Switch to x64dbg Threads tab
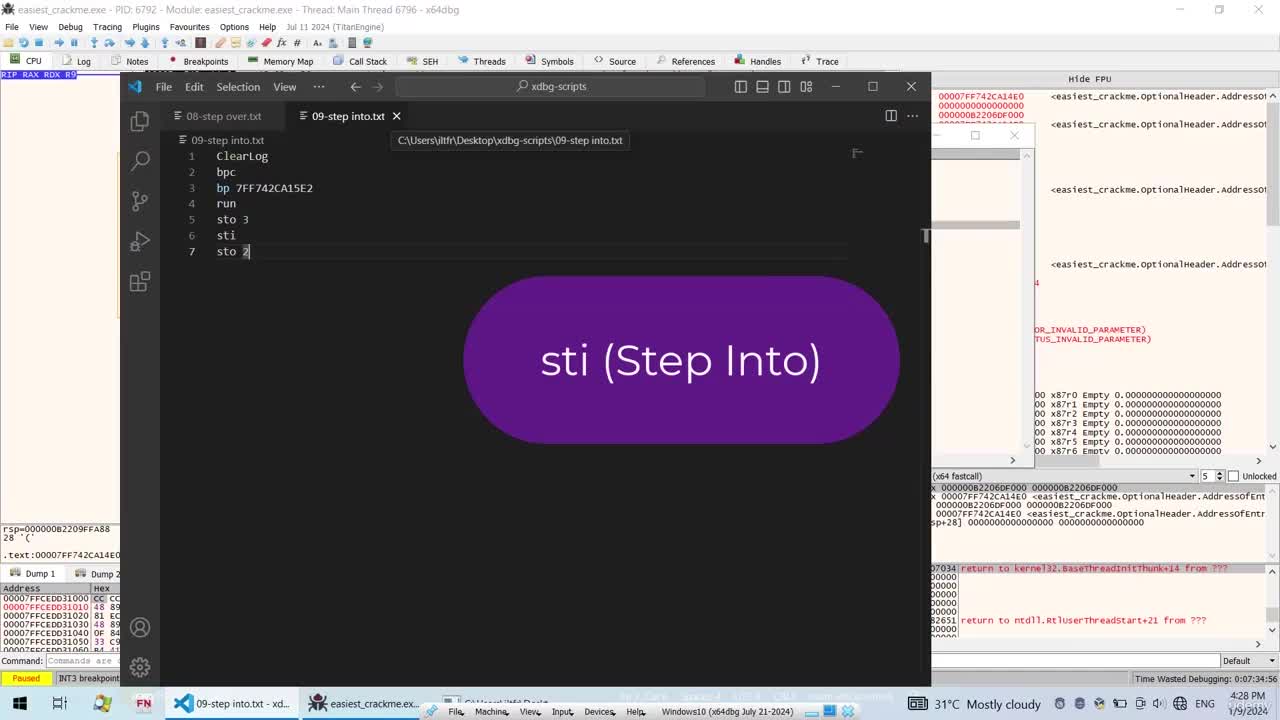The height and width of the screenshot is (720, 1280). pos(481,61)
